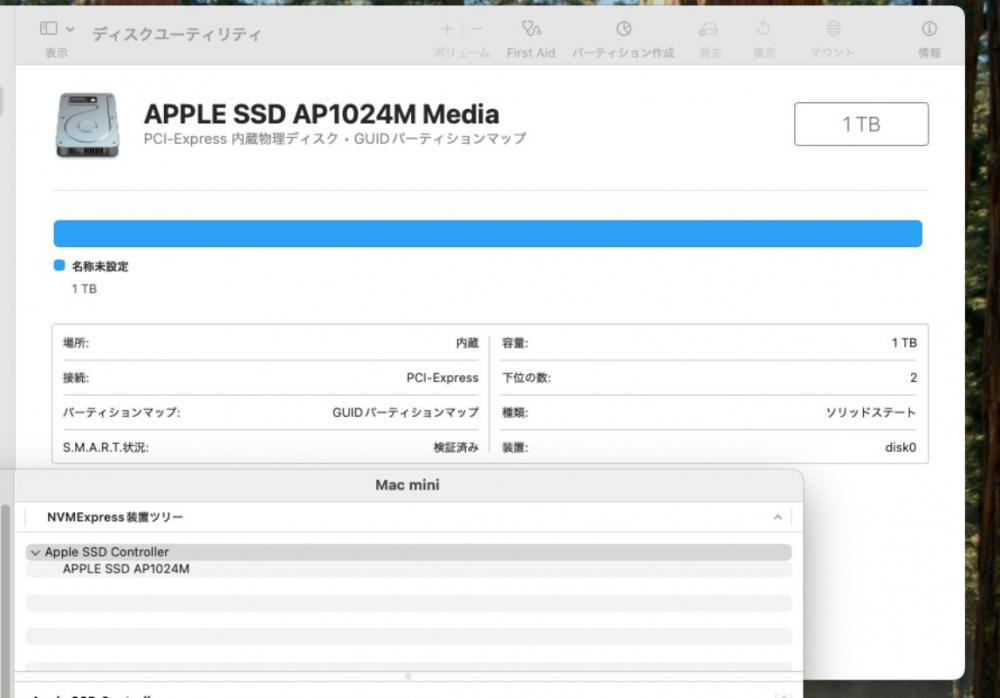Click the Erase drive icon

(709, 29)
